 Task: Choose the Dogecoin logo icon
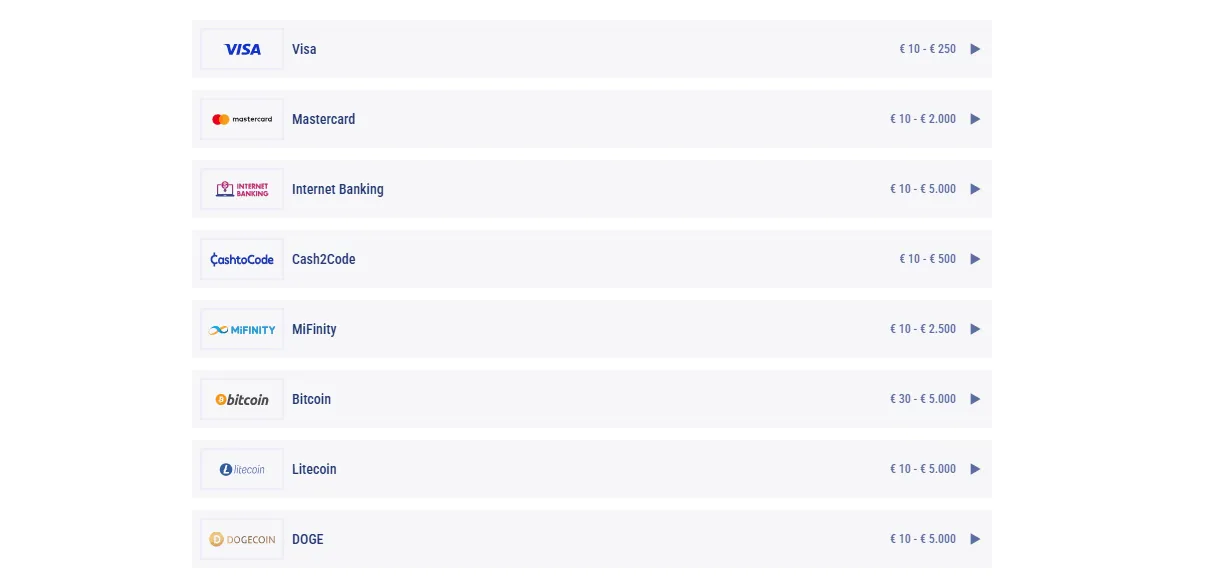pos(242,539)
